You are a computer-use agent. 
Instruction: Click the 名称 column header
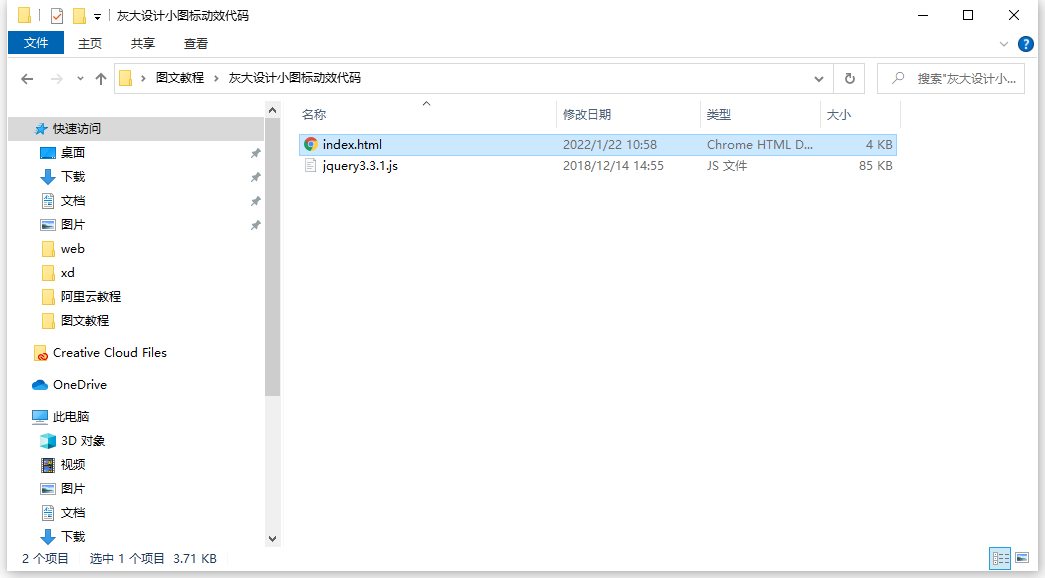[313, 114]
